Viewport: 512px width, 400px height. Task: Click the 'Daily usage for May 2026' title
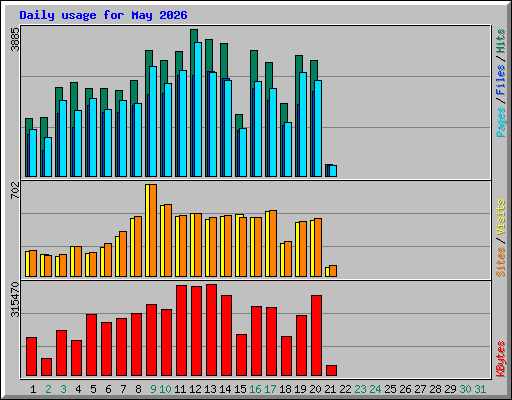(103, 15)
